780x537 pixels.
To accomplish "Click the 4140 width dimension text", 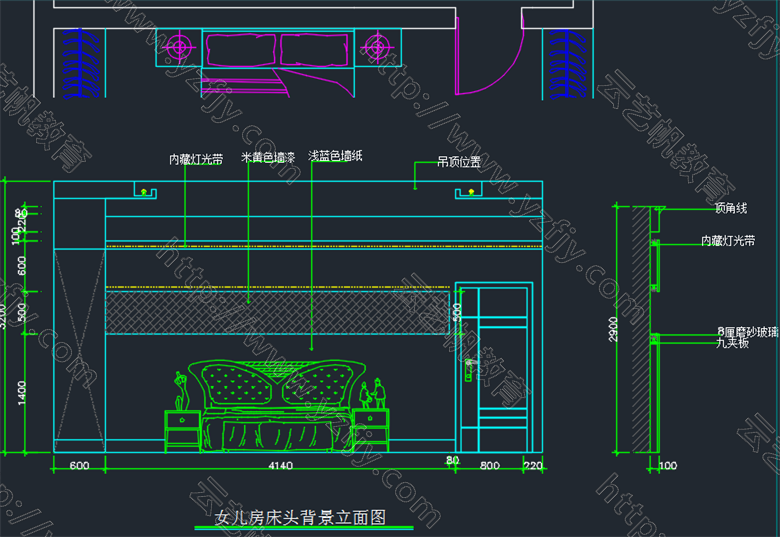I will click(281, 466).
